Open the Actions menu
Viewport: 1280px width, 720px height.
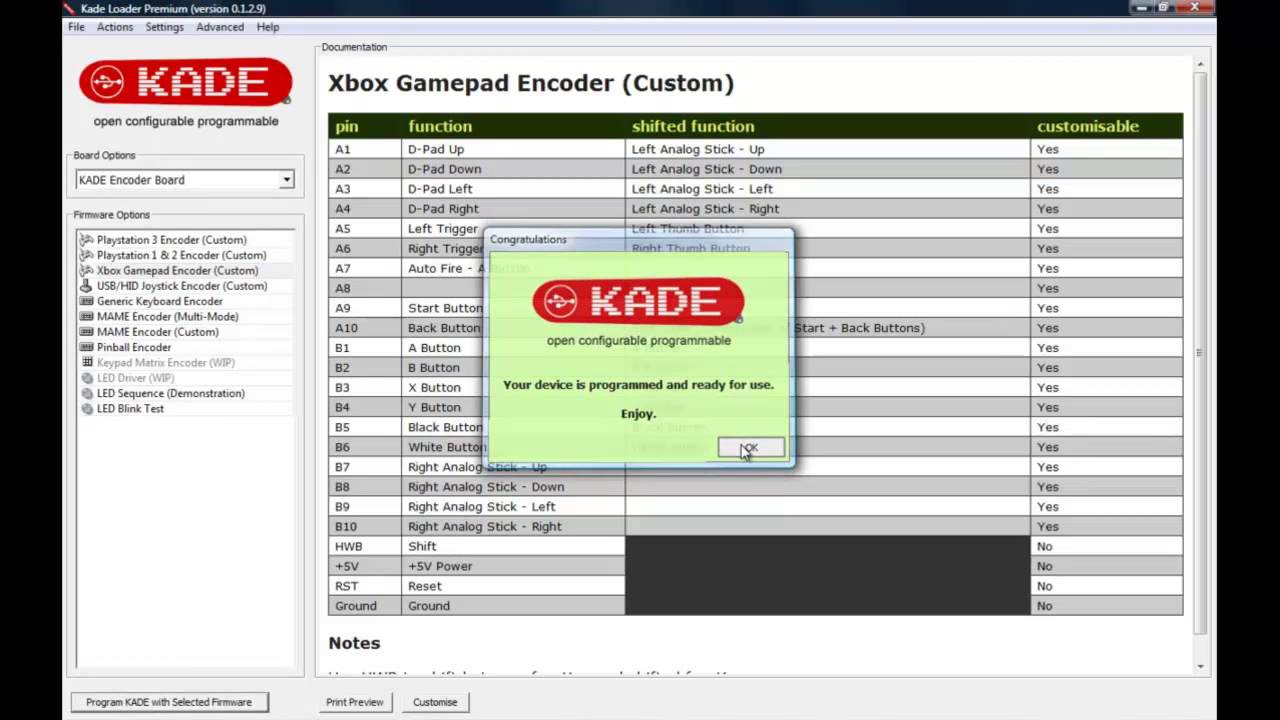click(115, 27)
